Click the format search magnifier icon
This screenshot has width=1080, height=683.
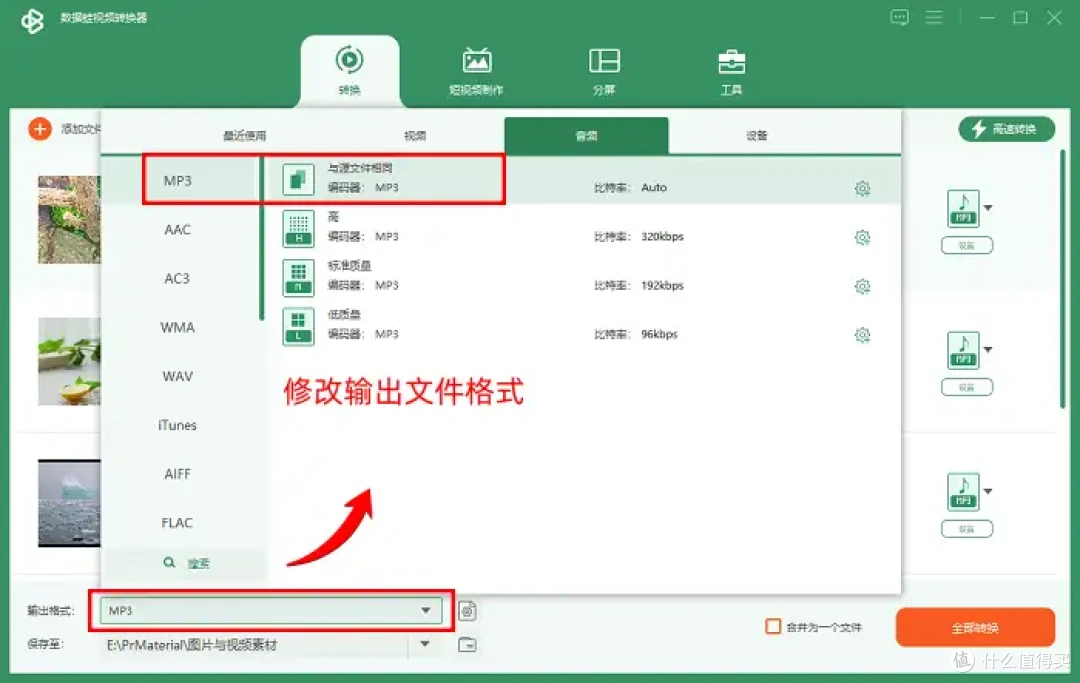pos(169,563)
